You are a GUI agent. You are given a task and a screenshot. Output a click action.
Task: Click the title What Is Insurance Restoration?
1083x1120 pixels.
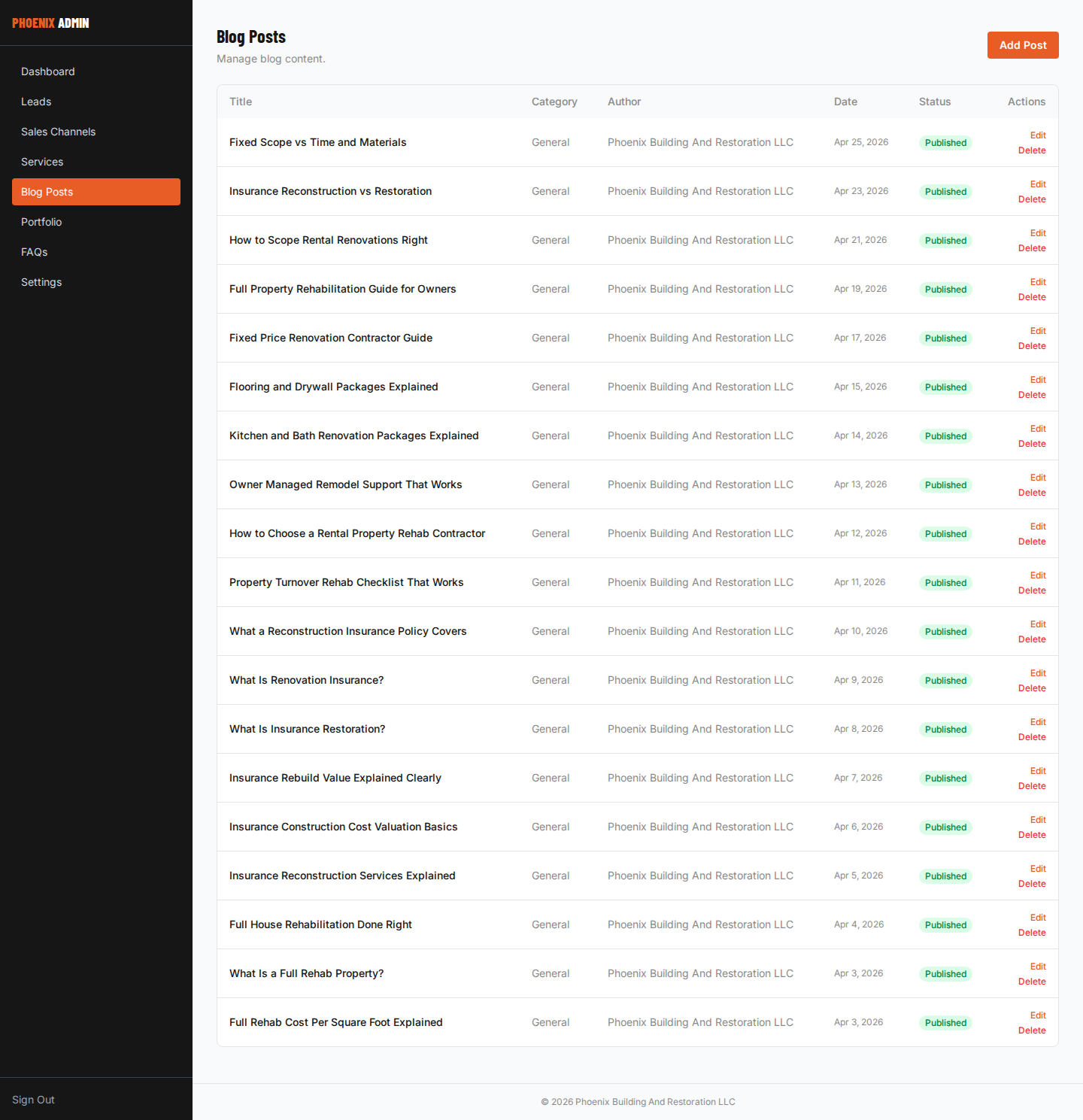[x=307, y=729]
